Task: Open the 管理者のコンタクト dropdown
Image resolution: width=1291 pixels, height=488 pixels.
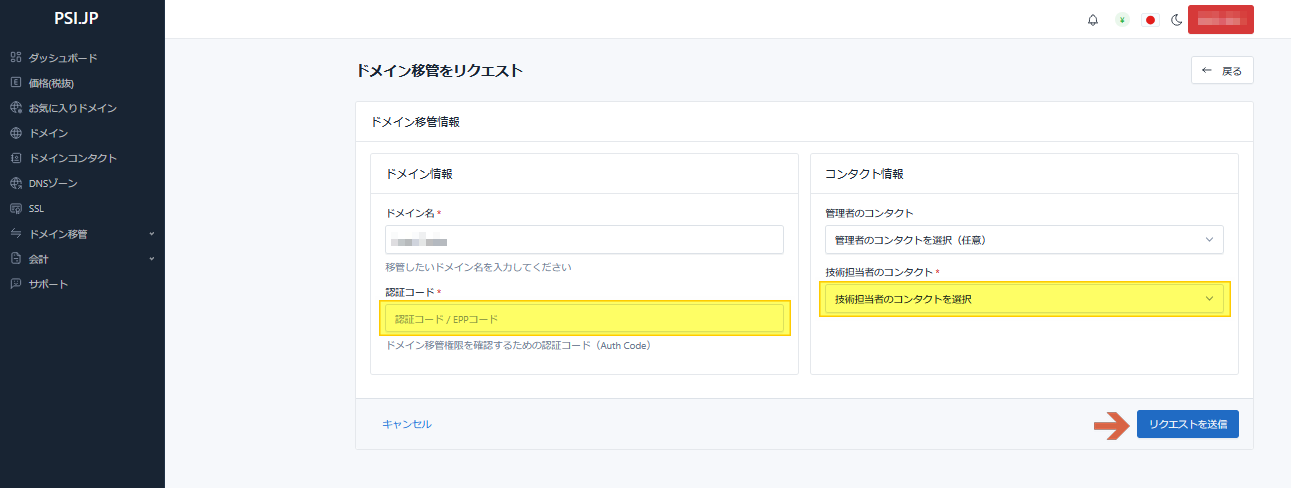Action: [x=1023, y=240]
